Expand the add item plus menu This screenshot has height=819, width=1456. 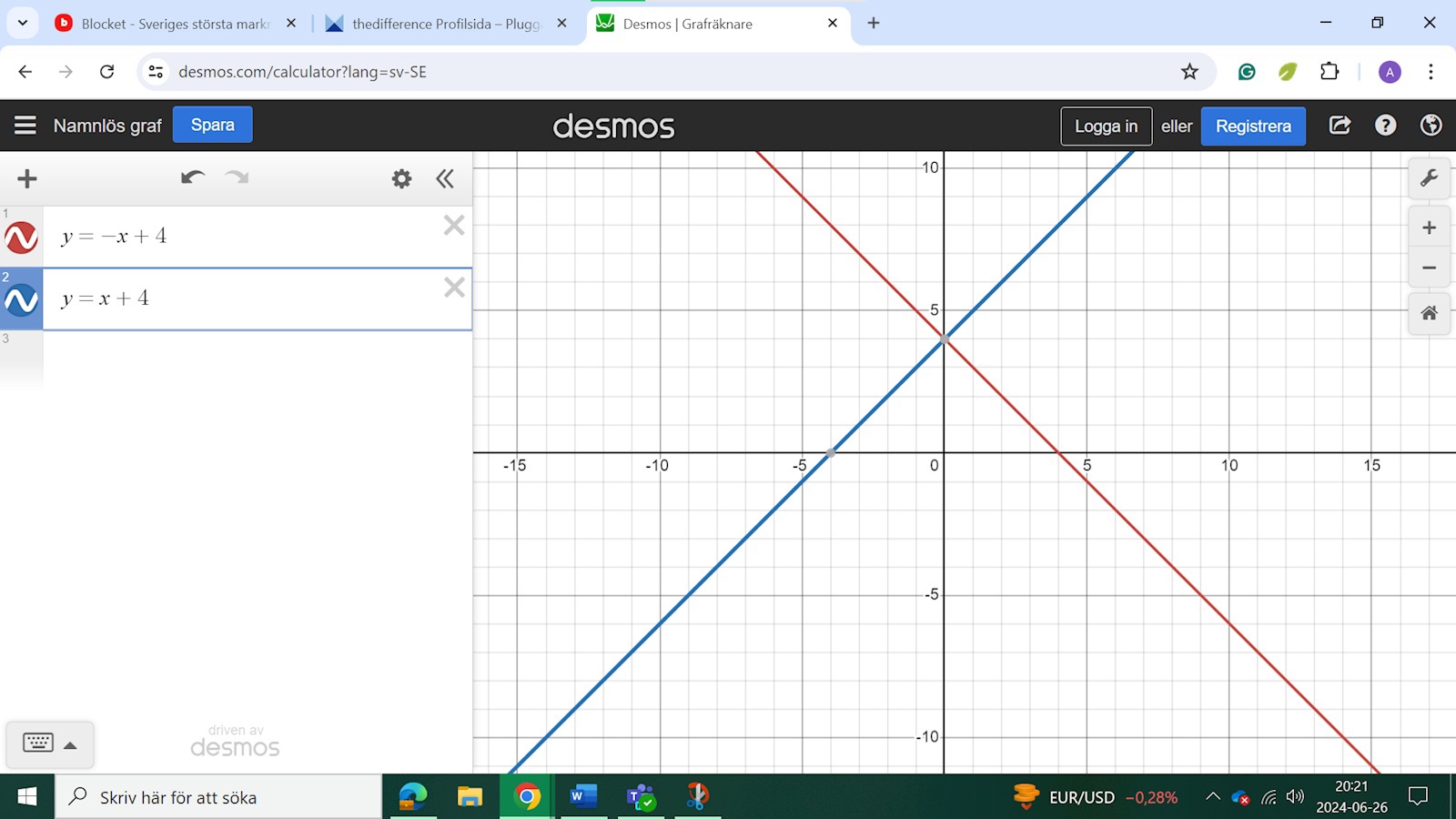click(27, 178)
